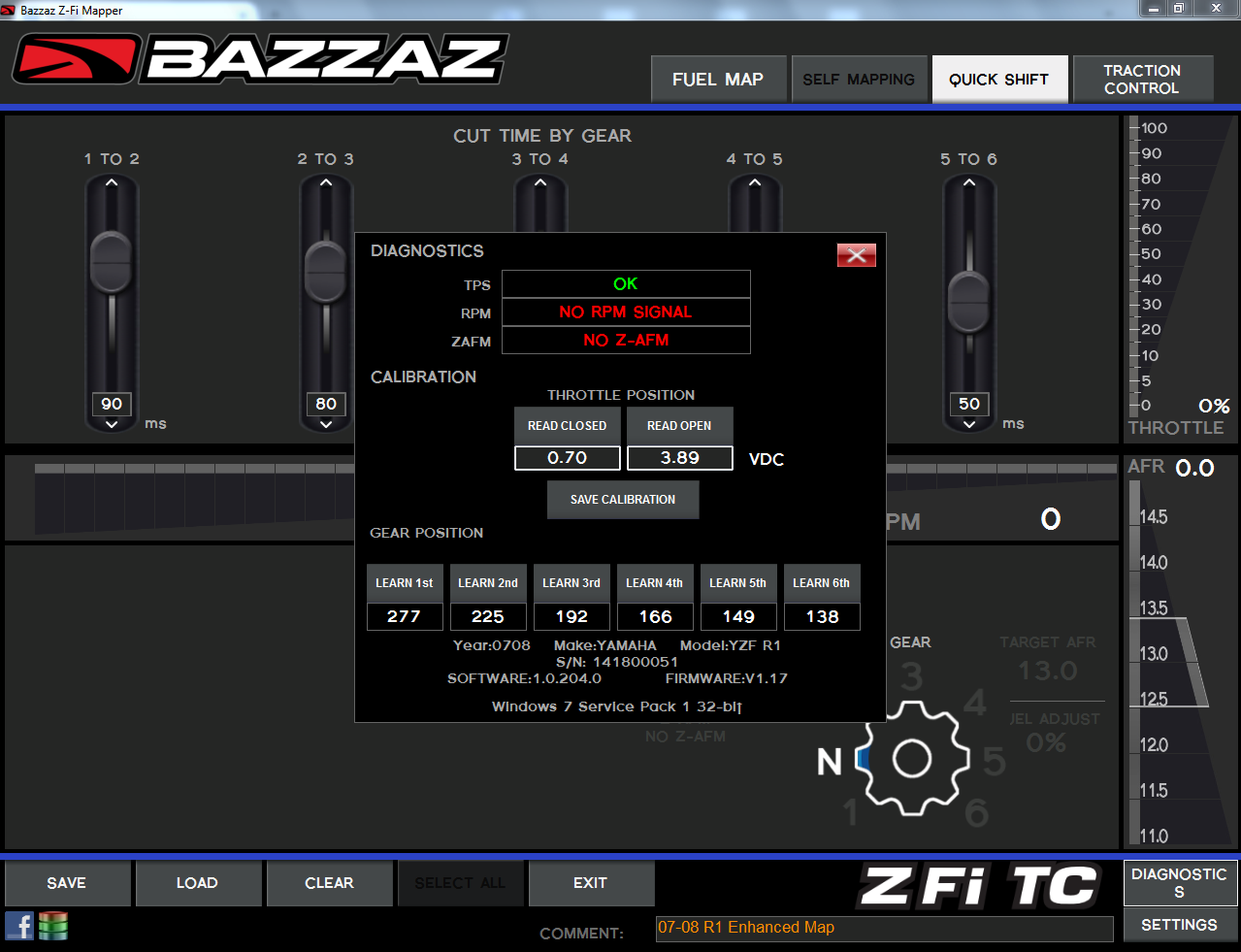Close the Diagnostics dialog with red X
Image resolution: width=1241 pixels, height=952 pixels.
coord(856,254)
